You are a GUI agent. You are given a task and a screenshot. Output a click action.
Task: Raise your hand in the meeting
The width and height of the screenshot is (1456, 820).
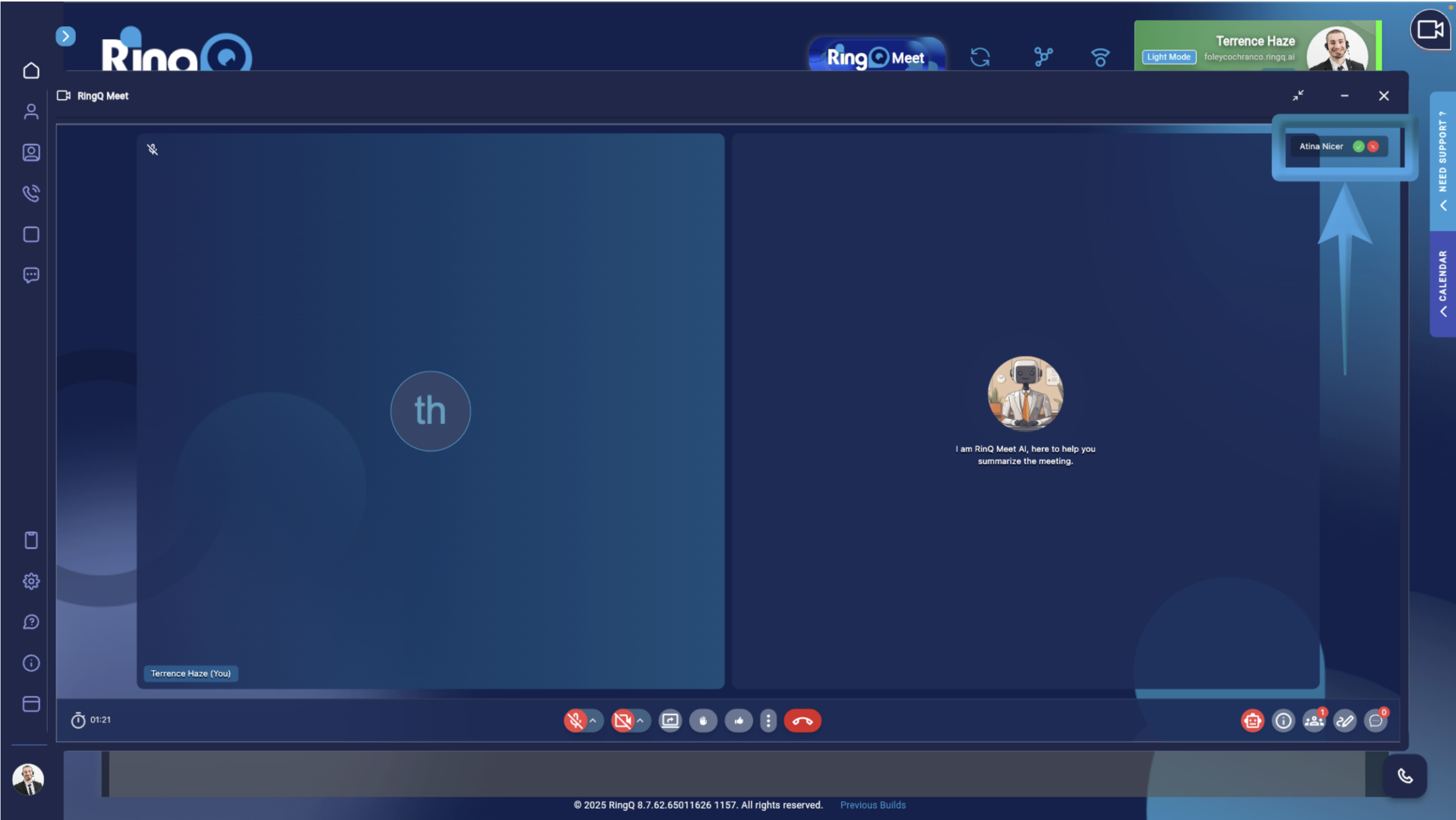point(703,721)
